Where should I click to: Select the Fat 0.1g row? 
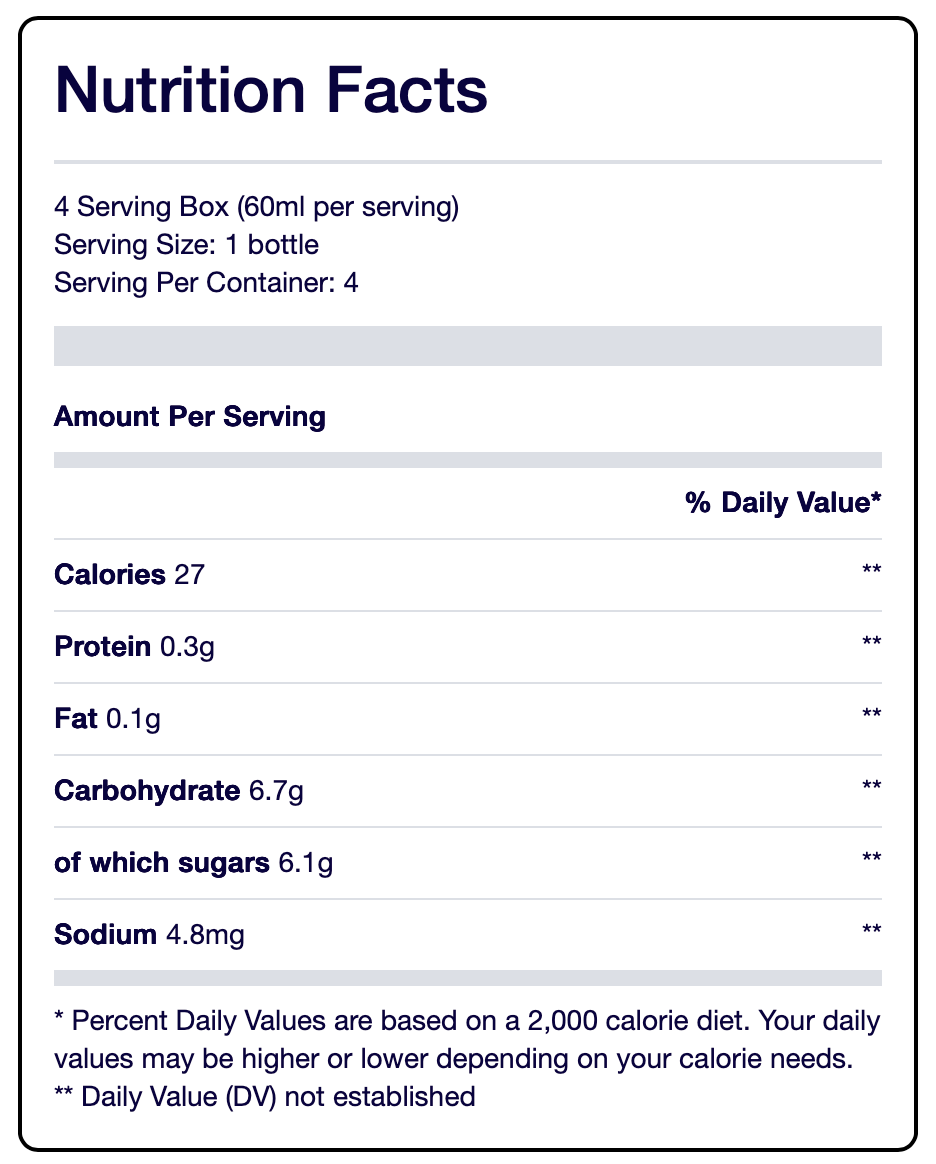point(468,719)
